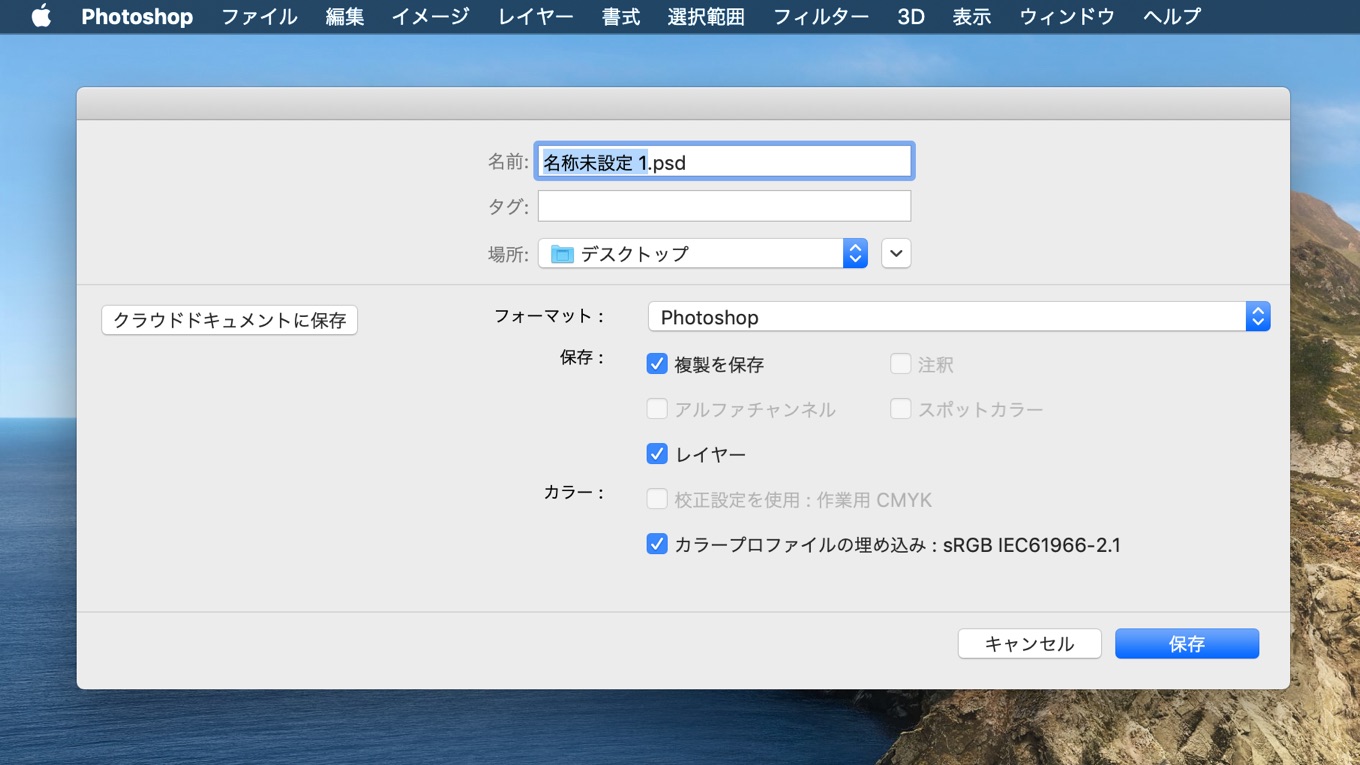This screenshot has height=765, width=1360.
Task: Open the 編集 menu
Action: (x=345, y=16)
